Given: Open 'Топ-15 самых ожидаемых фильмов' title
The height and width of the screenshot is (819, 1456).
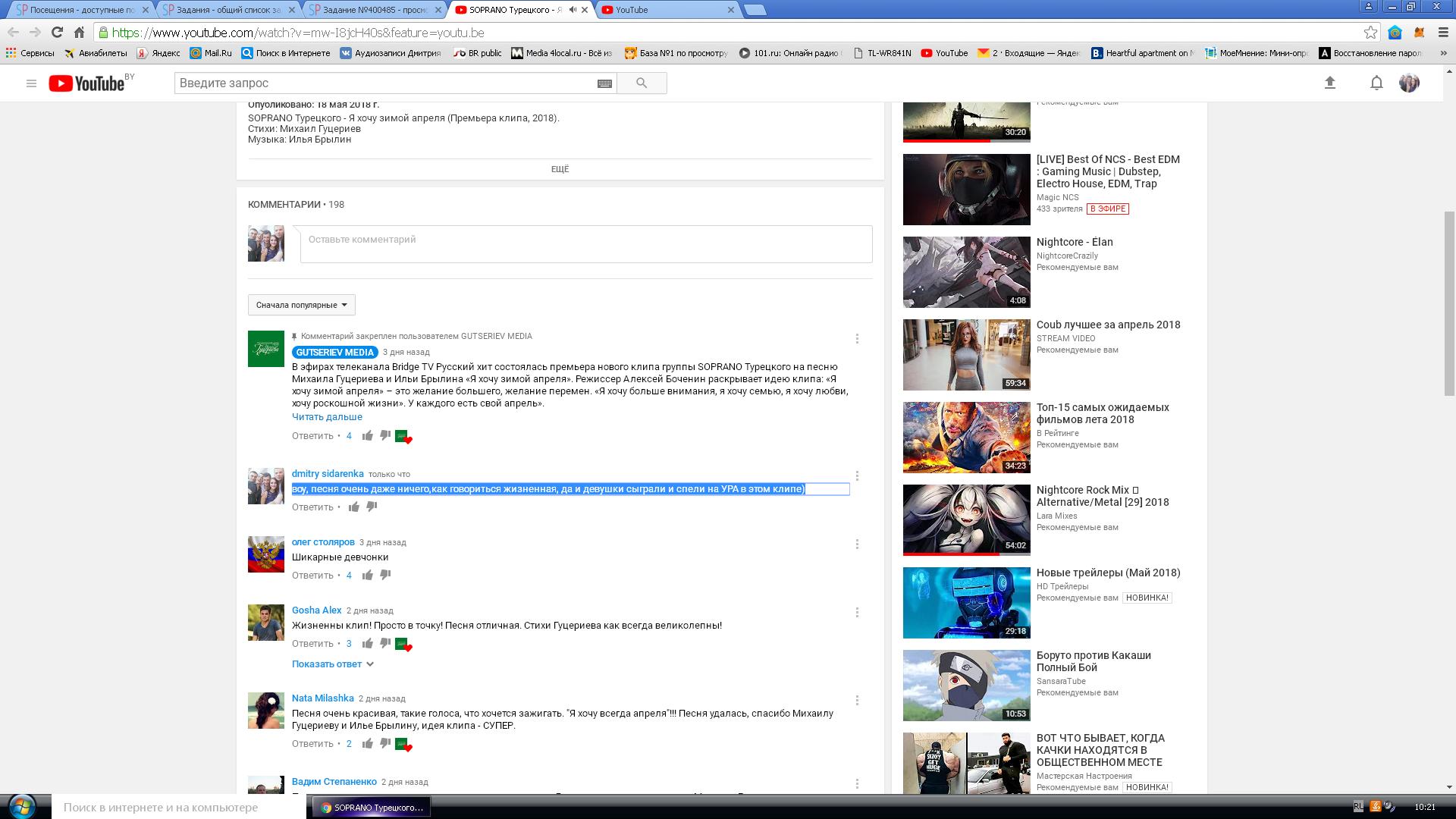Looking at the screenshot, I should coord(1103,413).
